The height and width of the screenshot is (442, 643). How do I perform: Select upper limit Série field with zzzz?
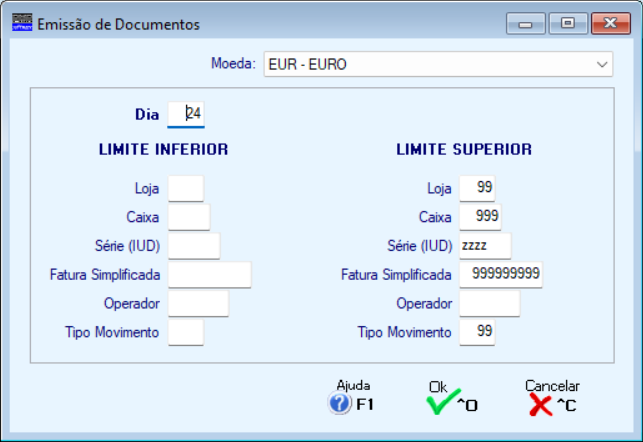(x=485, y=246)
